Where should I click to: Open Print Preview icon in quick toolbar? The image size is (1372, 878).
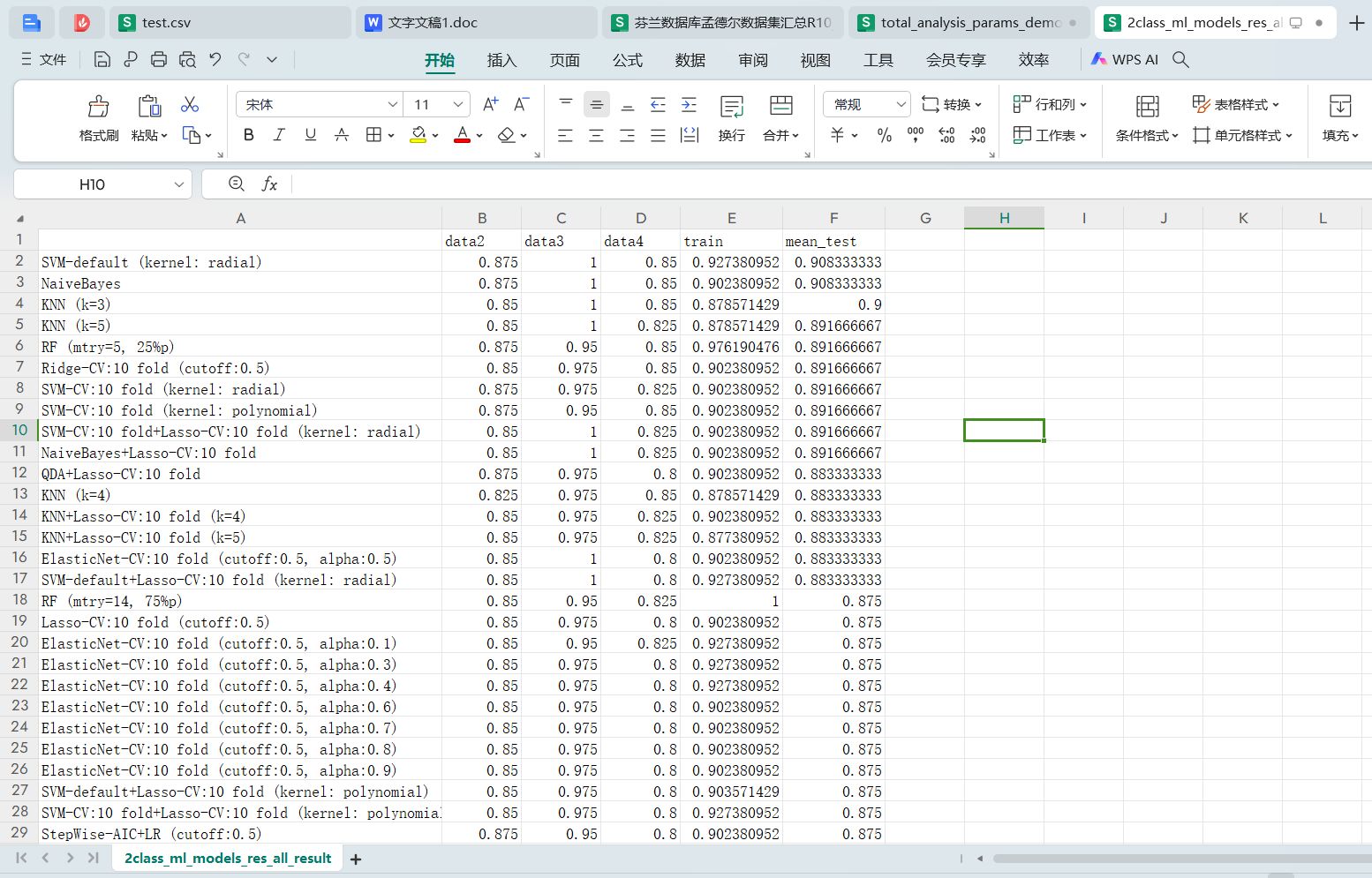point(187,60)
